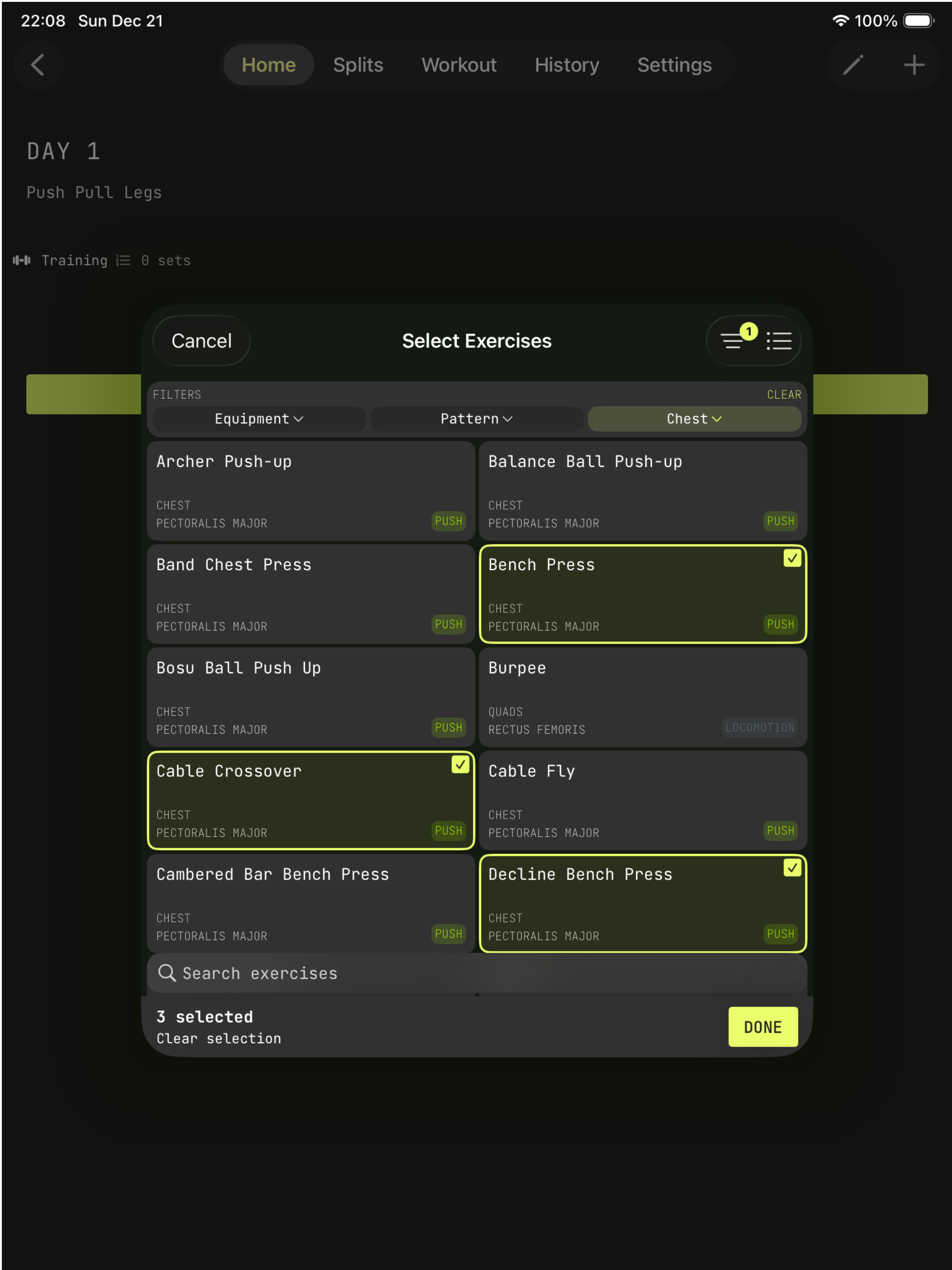Uncheck the Cable Crossover checkbox
This screenshot has width=952, height=1270.
tap(460, 764)
